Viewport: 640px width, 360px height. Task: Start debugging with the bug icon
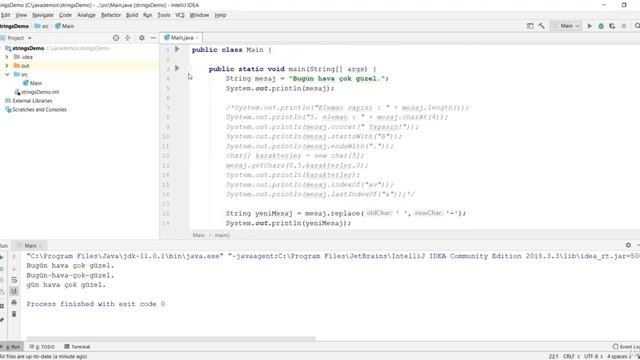click(x=601, y=26)
